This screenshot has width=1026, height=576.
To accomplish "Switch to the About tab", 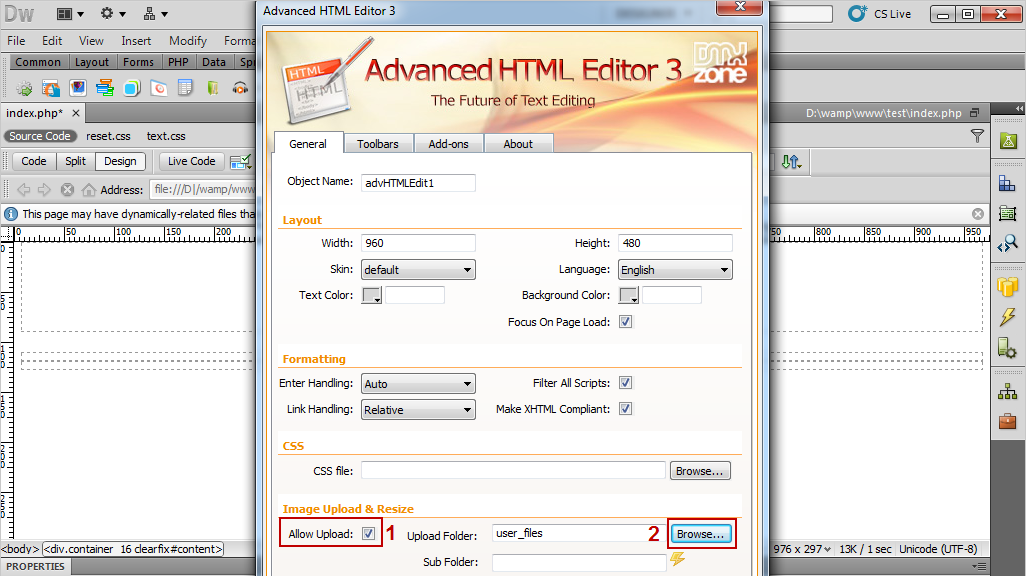I will point(518,144).
